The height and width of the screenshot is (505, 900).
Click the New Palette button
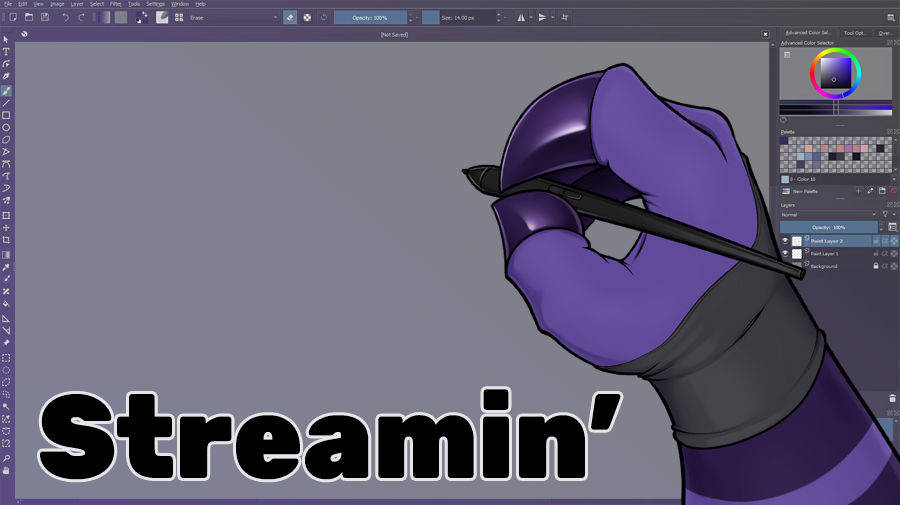(x=801, y=191)
